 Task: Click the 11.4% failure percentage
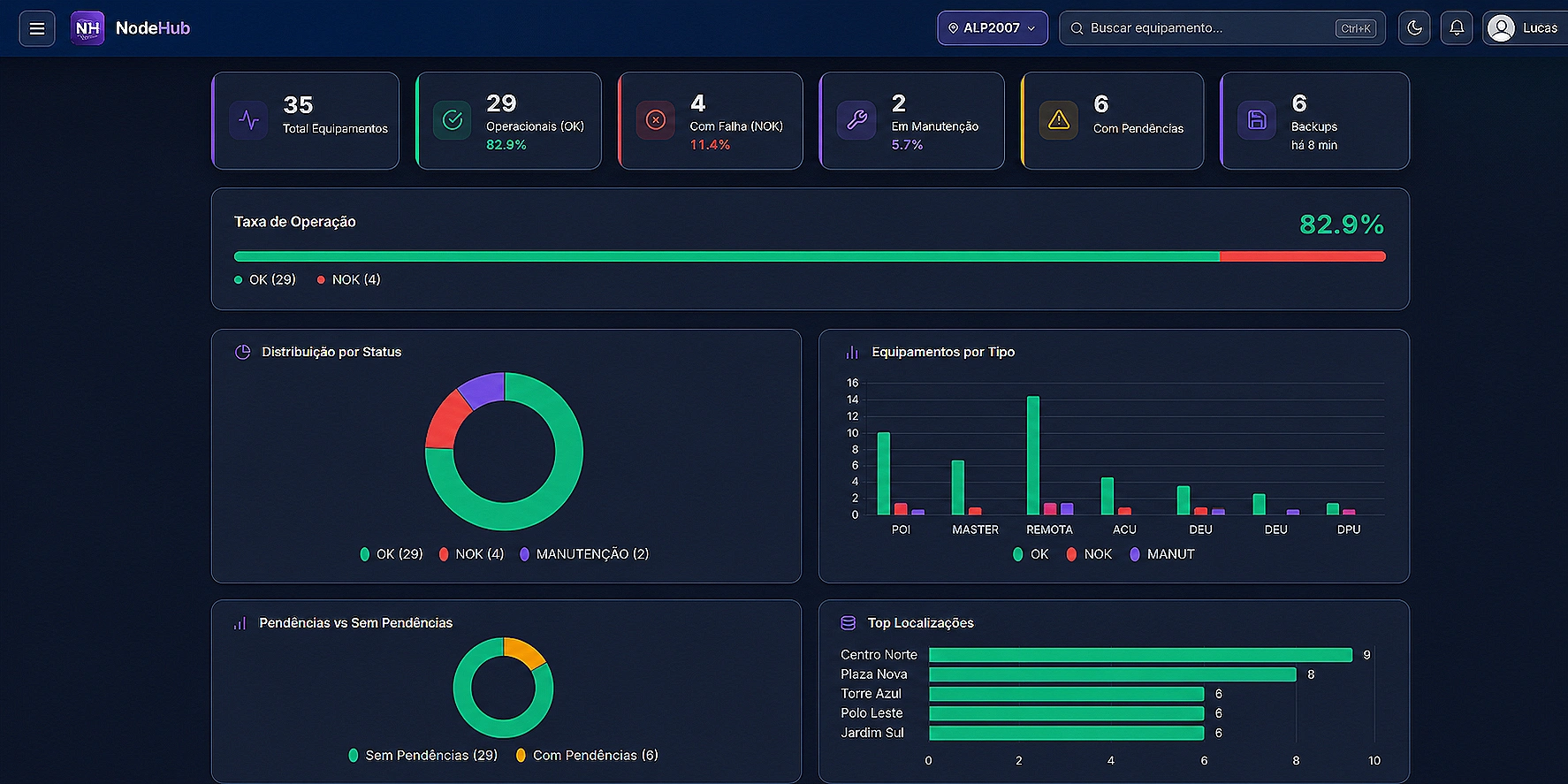click(x=710, y=145)
